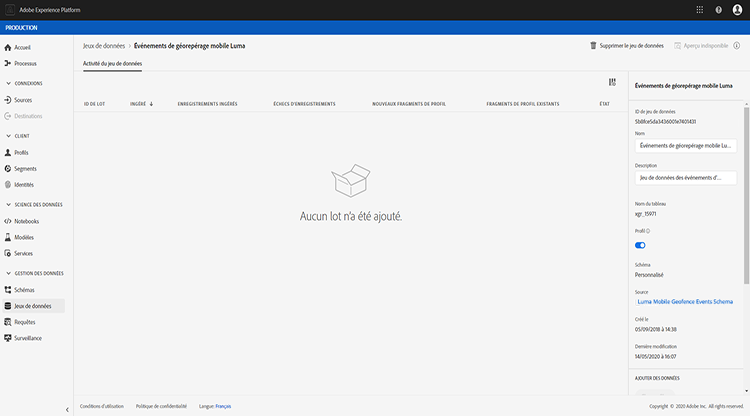Screen dimensions: 750x416
Task: Click the Aperçu indisponible preview icon
Action: click(x=677, y=45)
